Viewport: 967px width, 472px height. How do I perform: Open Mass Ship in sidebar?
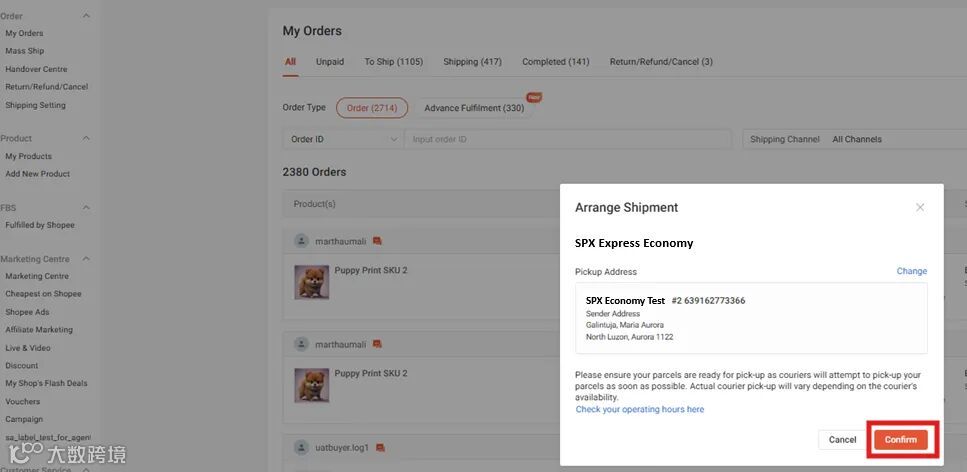[x=25, y=51]
